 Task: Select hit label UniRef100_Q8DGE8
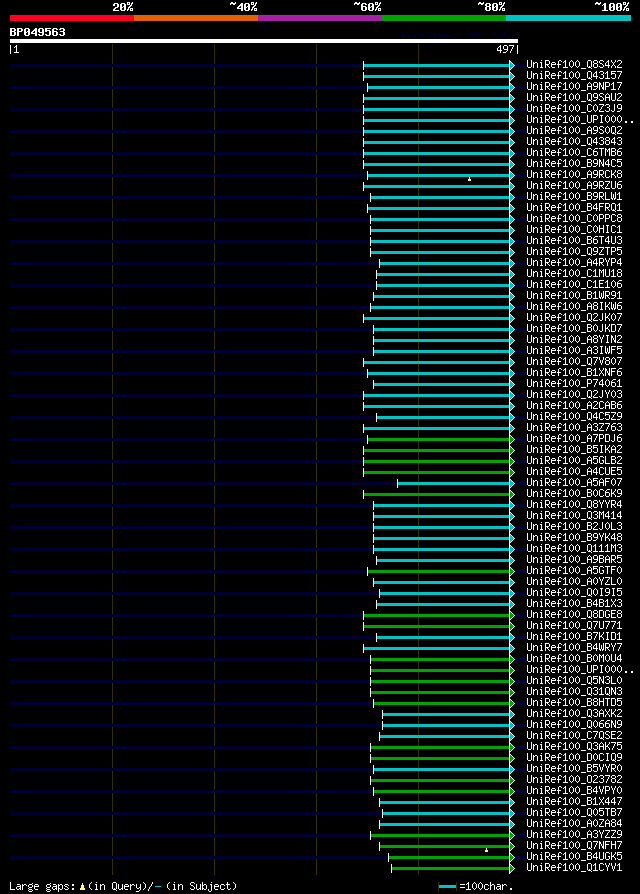(574, 615)
